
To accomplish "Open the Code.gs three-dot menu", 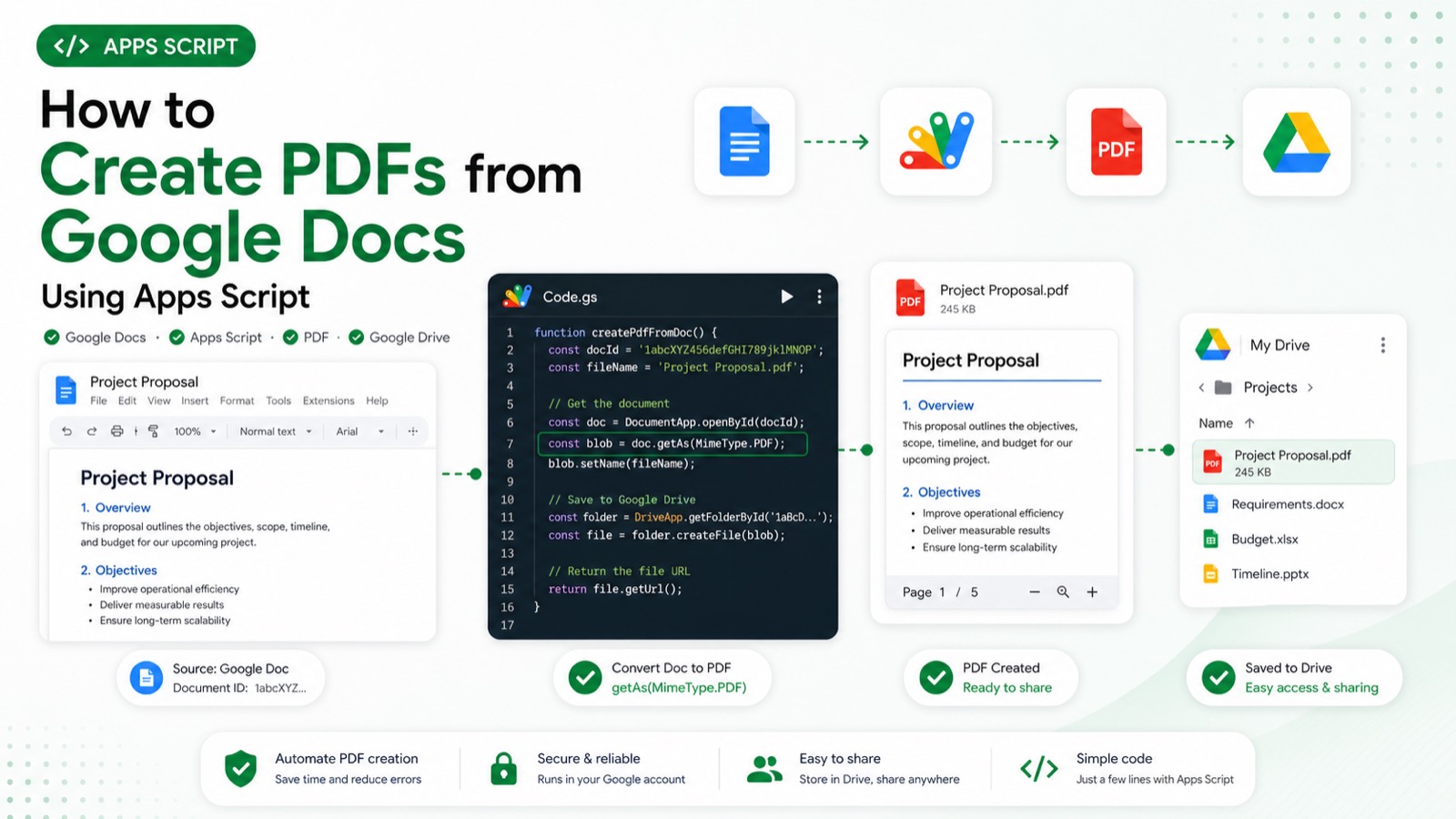I will [x=819, y=297].
